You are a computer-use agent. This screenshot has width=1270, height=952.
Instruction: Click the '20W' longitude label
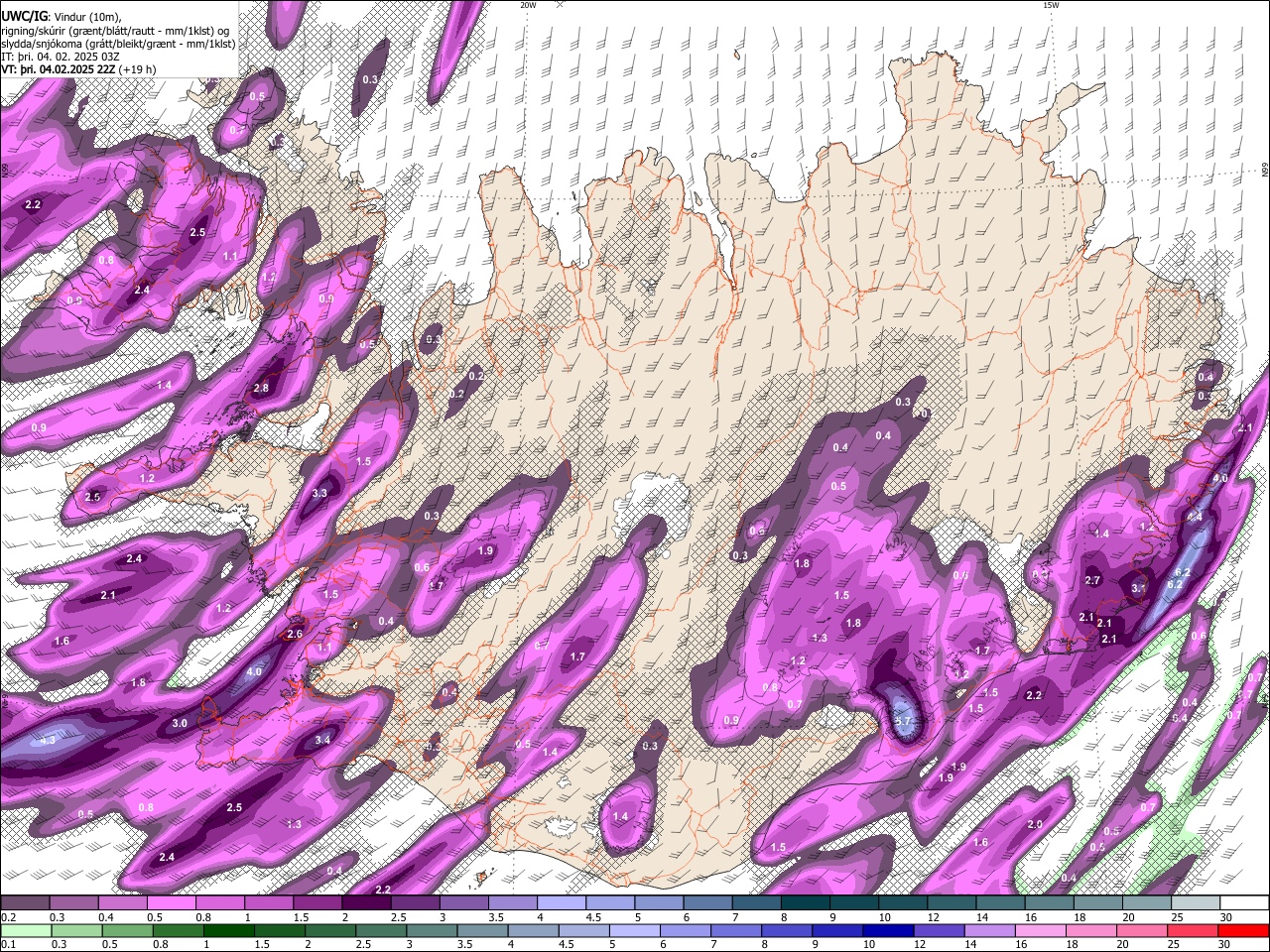pos(528,5)
